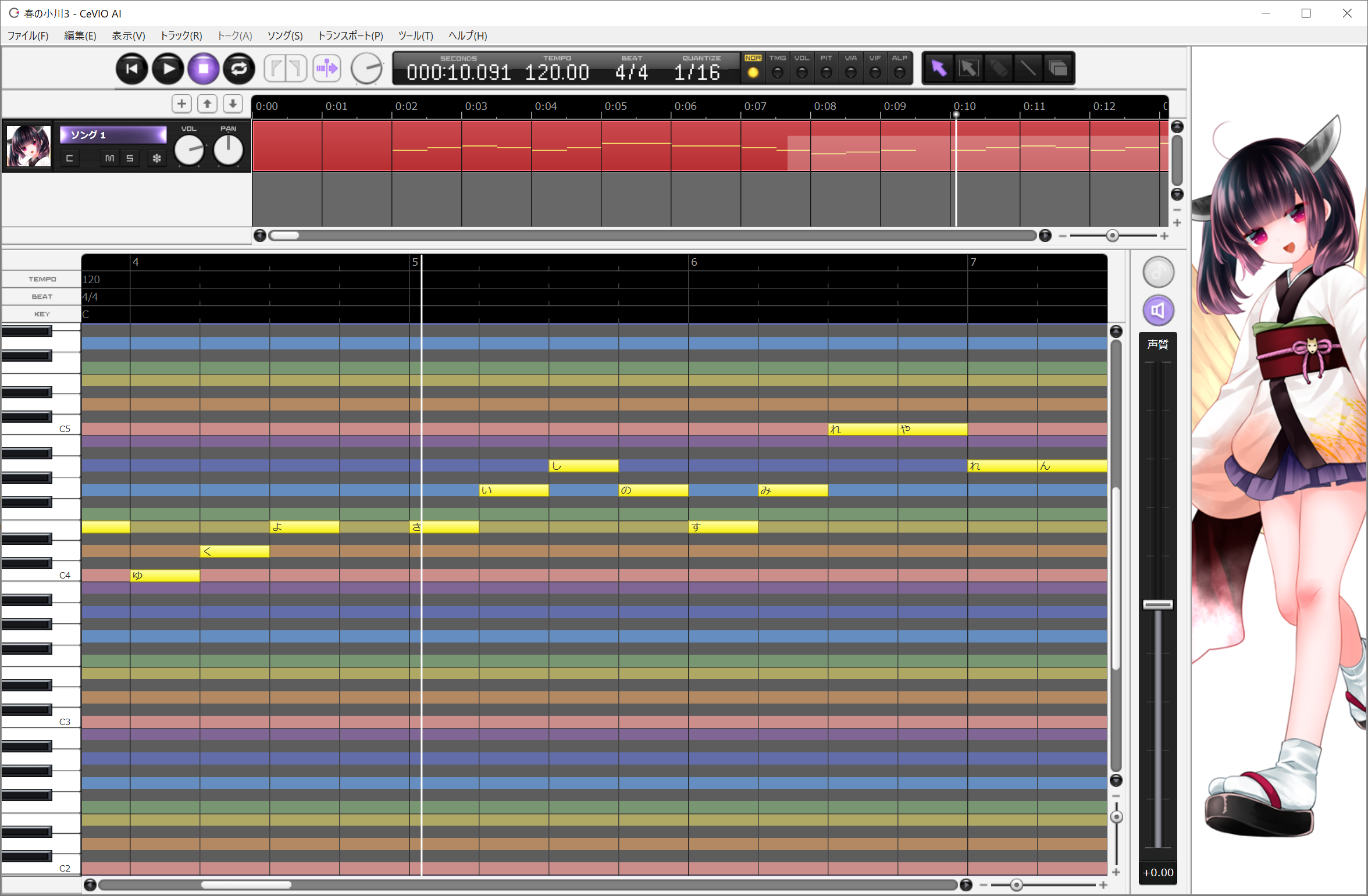Click the ソング 1 track name field

point(113,135)
